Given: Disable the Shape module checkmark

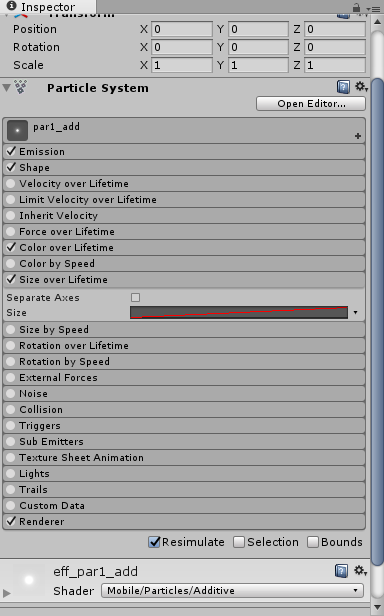Looking at the screenshot, I should pos(11,167).
